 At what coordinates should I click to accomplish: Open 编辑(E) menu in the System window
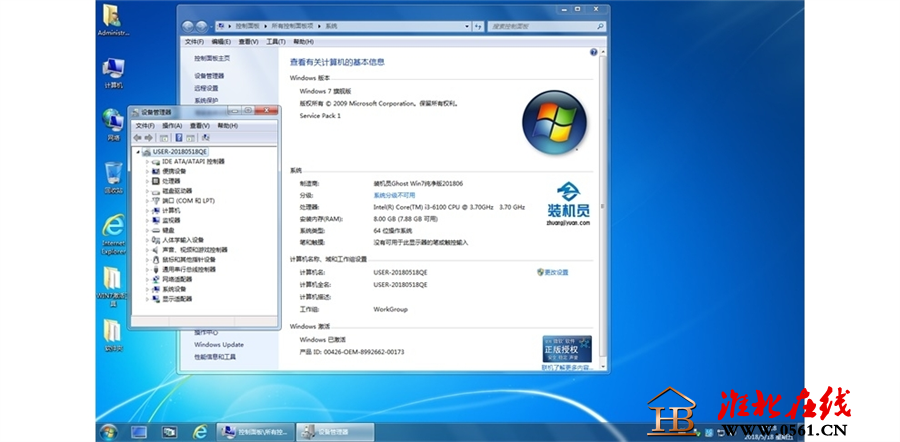(221, 42)
